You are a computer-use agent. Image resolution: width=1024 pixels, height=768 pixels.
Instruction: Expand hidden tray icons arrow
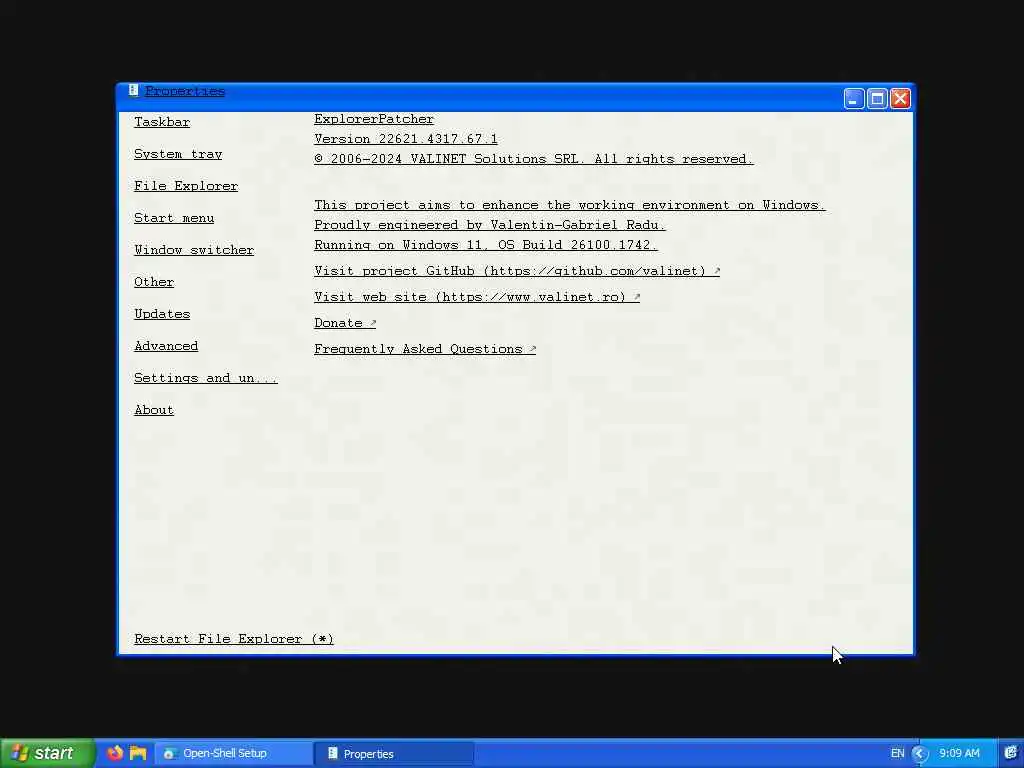(920, 754)
